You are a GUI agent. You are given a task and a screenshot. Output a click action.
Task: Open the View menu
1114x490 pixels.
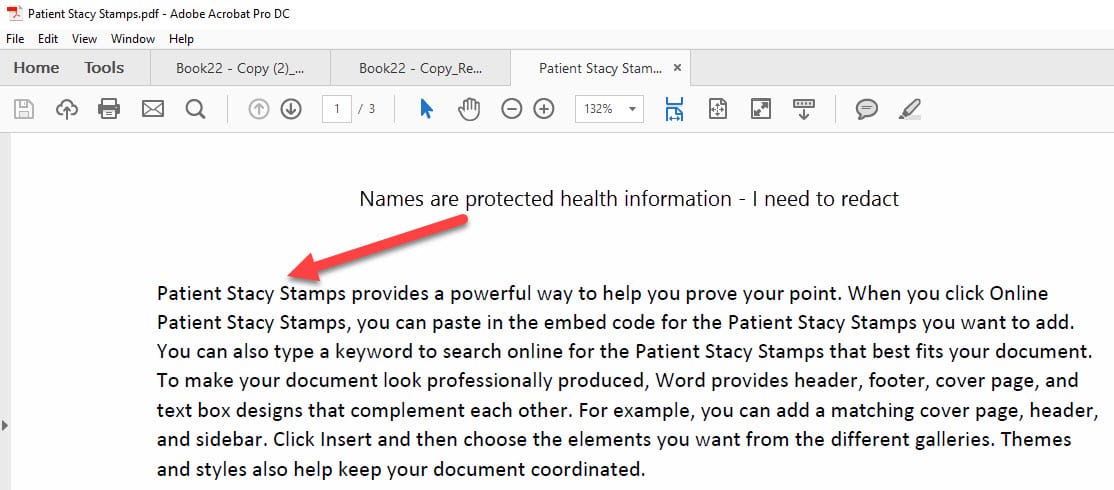click(x=85, y=38)
